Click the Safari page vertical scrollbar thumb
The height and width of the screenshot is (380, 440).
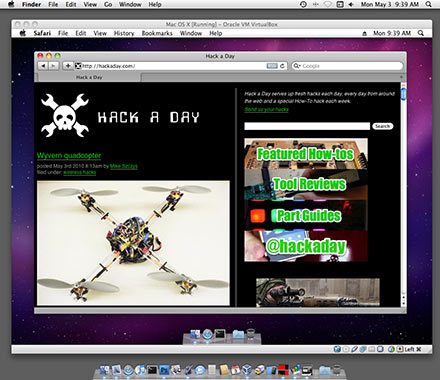[403, 93]
